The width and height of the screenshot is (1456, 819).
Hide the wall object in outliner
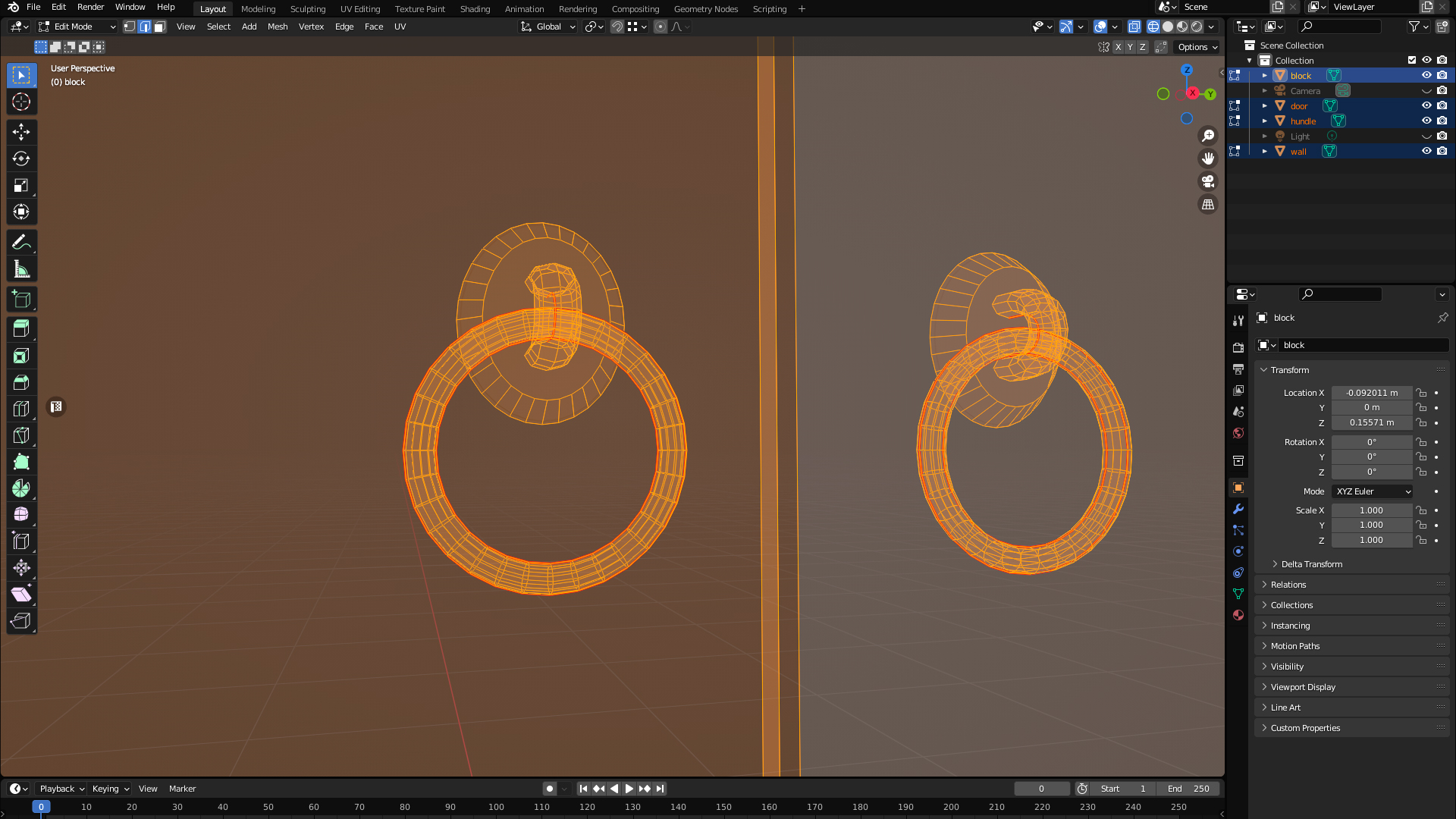point(1426,151)
